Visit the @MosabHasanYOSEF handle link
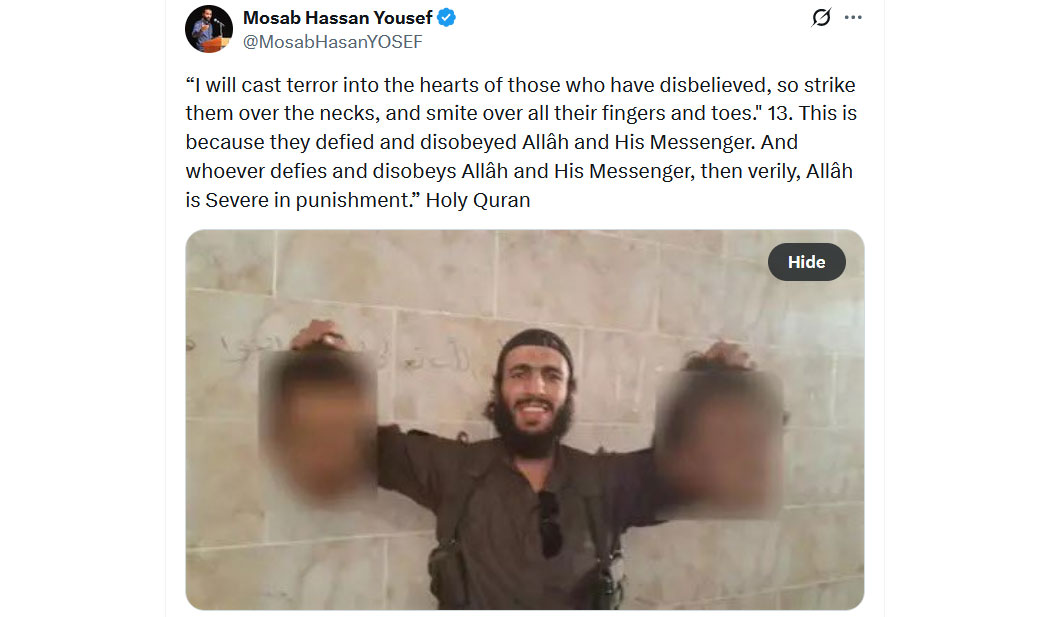Viewport: 1050px width, 617px height. (x=333, y=42)
